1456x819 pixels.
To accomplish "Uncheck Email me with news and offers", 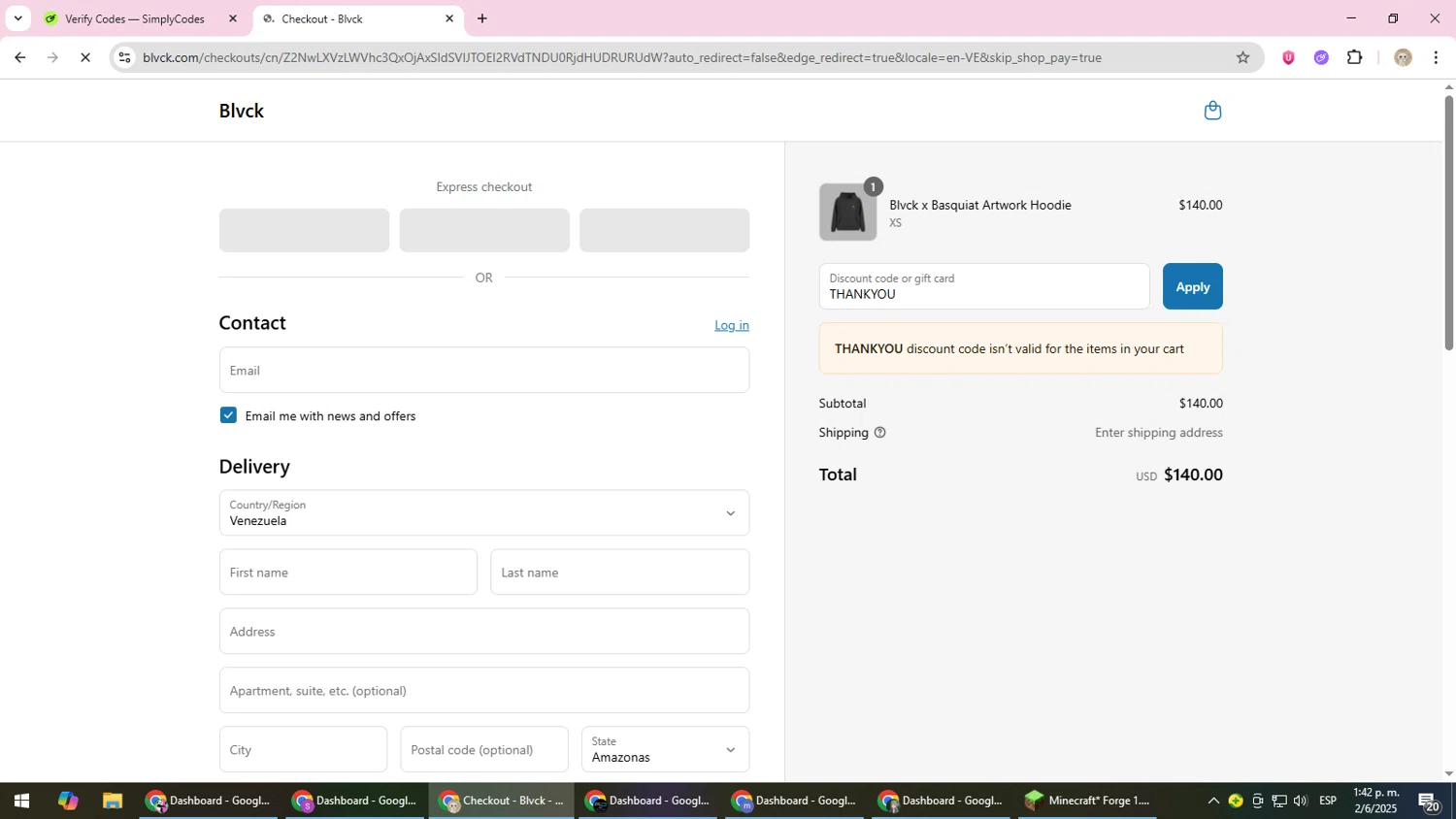I will point(228,415).
